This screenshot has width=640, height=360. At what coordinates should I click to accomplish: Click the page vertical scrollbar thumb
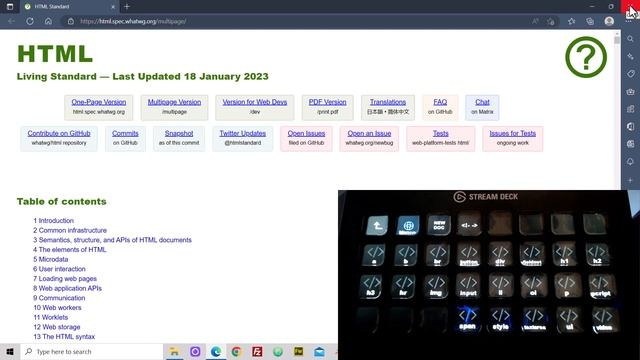[617, 40]
